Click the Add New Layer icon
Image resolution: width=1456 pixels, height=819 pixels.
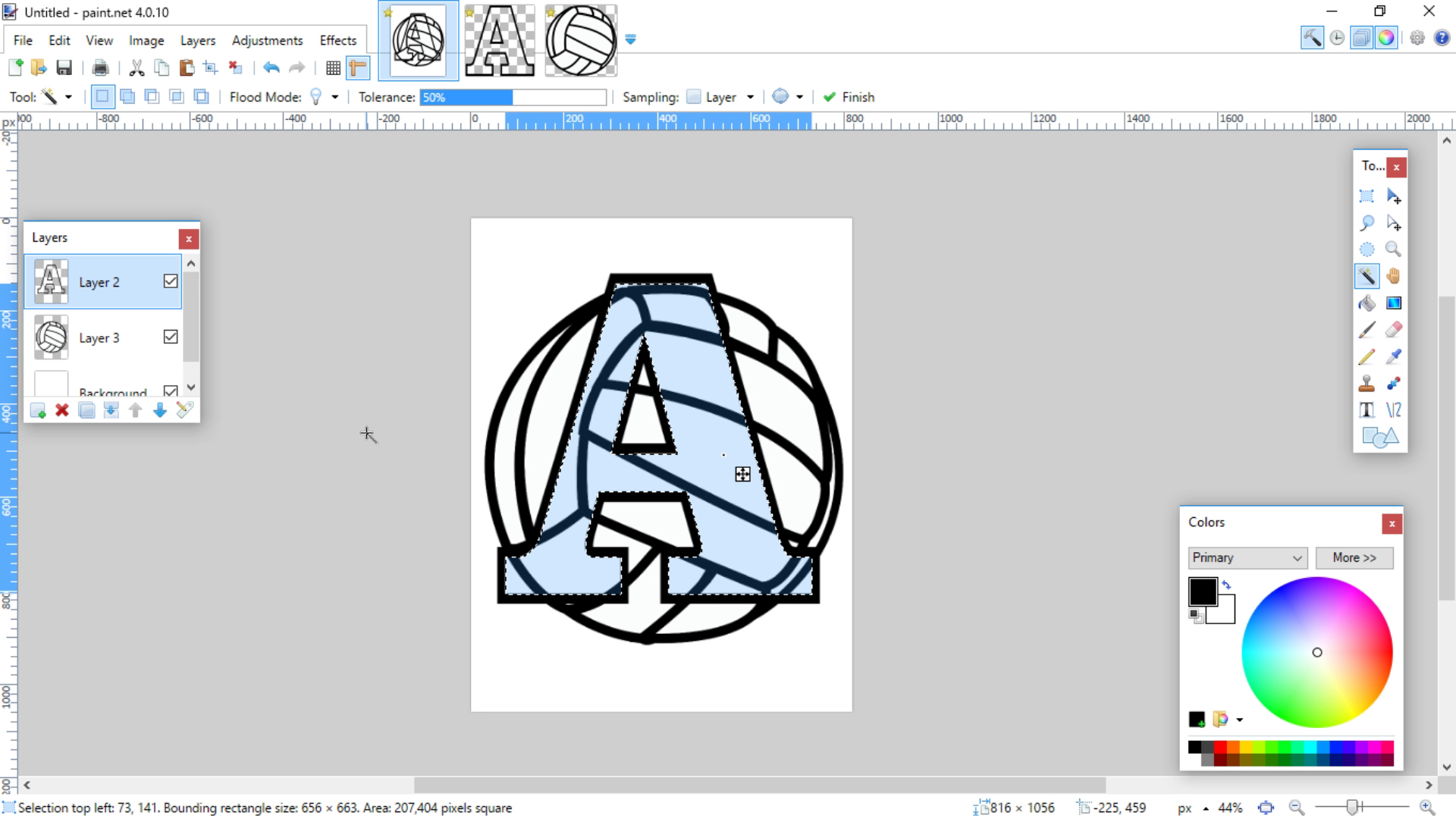(37, 410)
